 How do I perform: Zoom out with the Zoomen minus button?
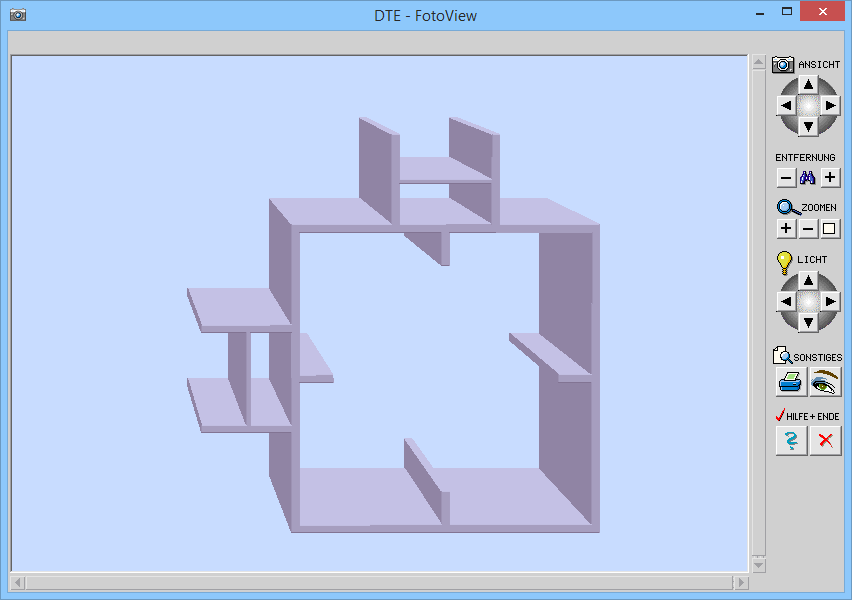click(808, 229)
